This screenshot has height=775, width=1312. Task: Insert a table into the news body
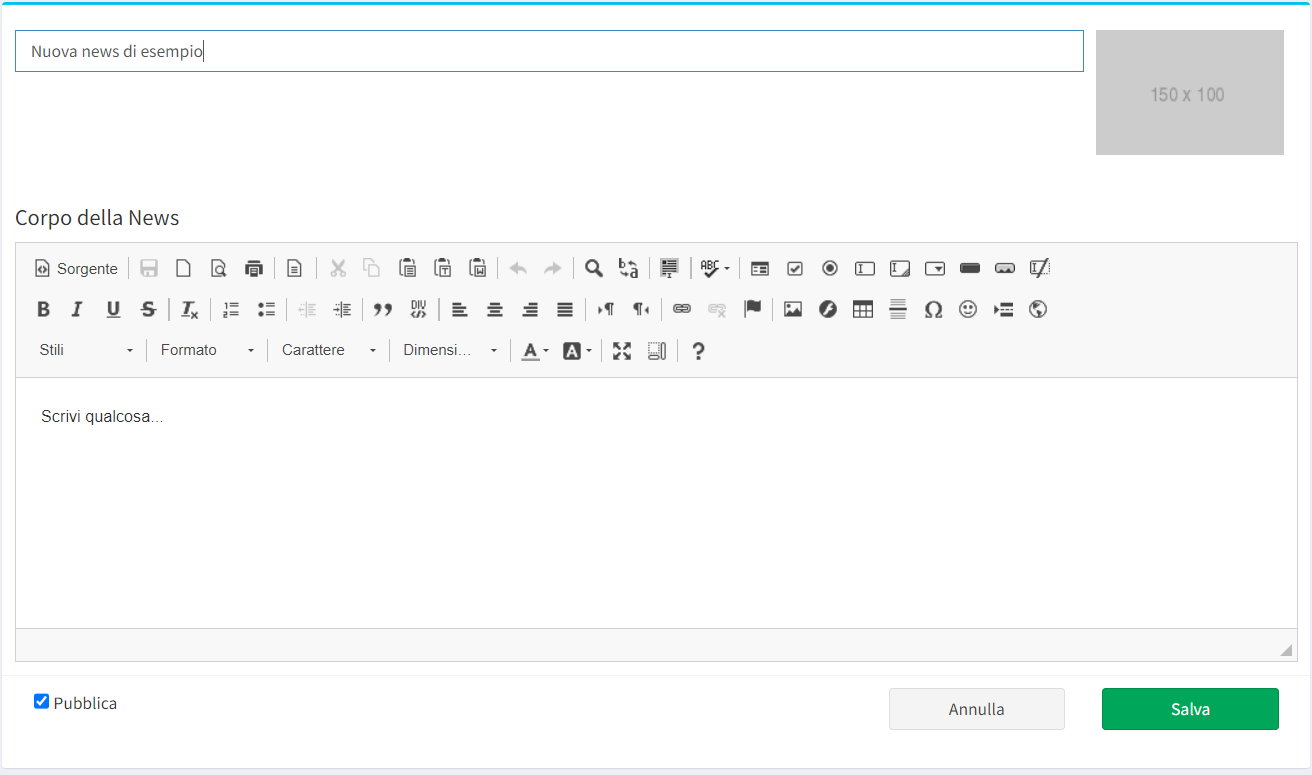(863, 310)
